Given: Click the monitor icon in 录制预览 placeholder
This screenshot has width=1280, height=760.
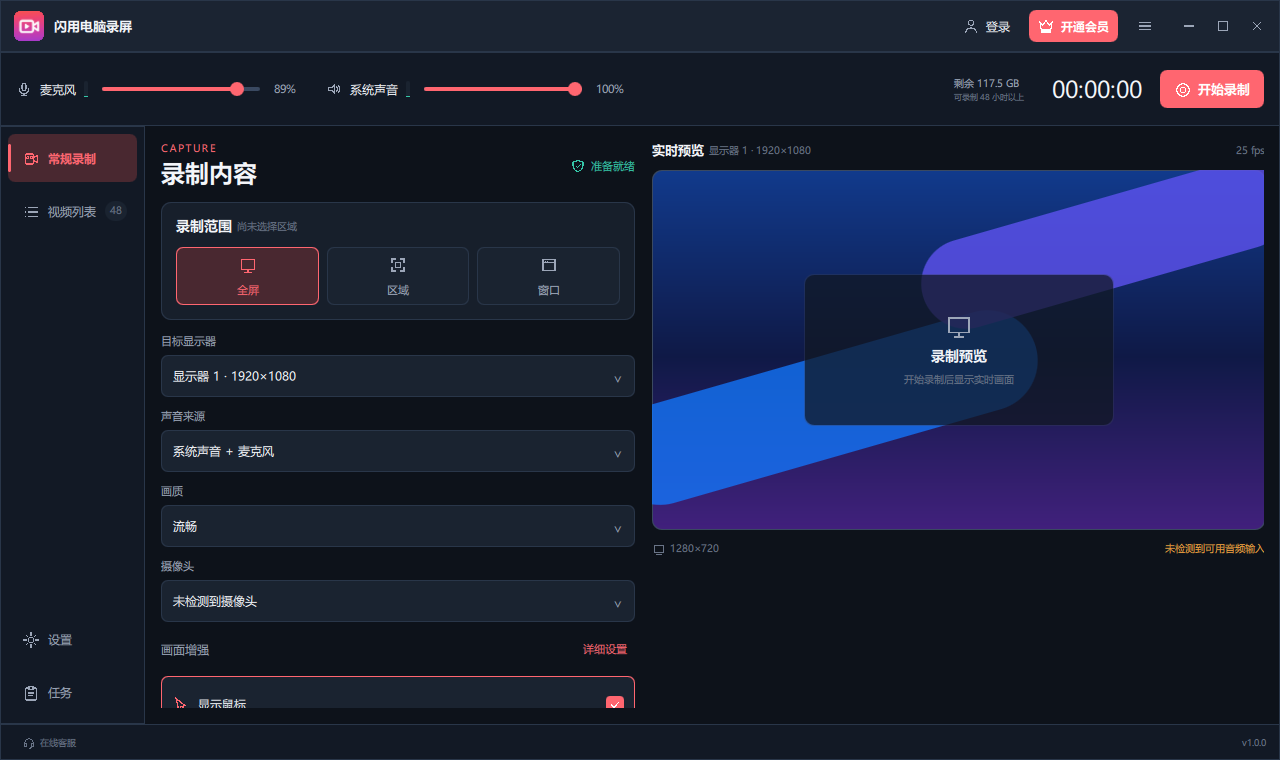Looking at the screenshot, I should (959, 327).
